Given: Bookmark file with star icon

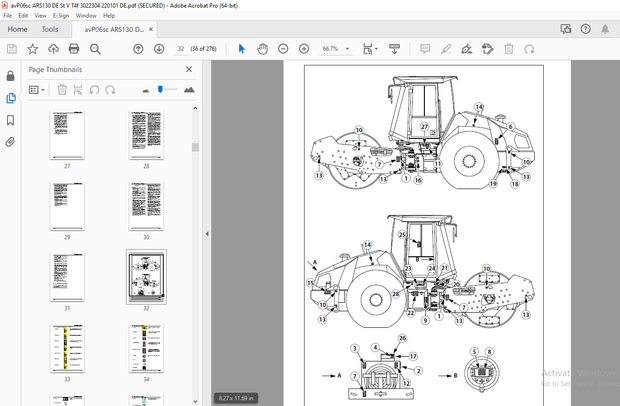Looking at the screenshot, I should coord(32,49).
